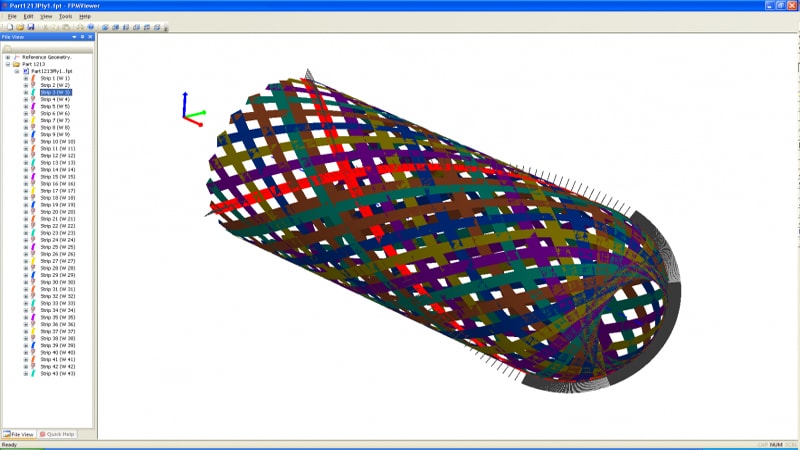Open the File View panel dropdown arrow
This screenshot has height=450, width=800.
(x=74, y=37)
